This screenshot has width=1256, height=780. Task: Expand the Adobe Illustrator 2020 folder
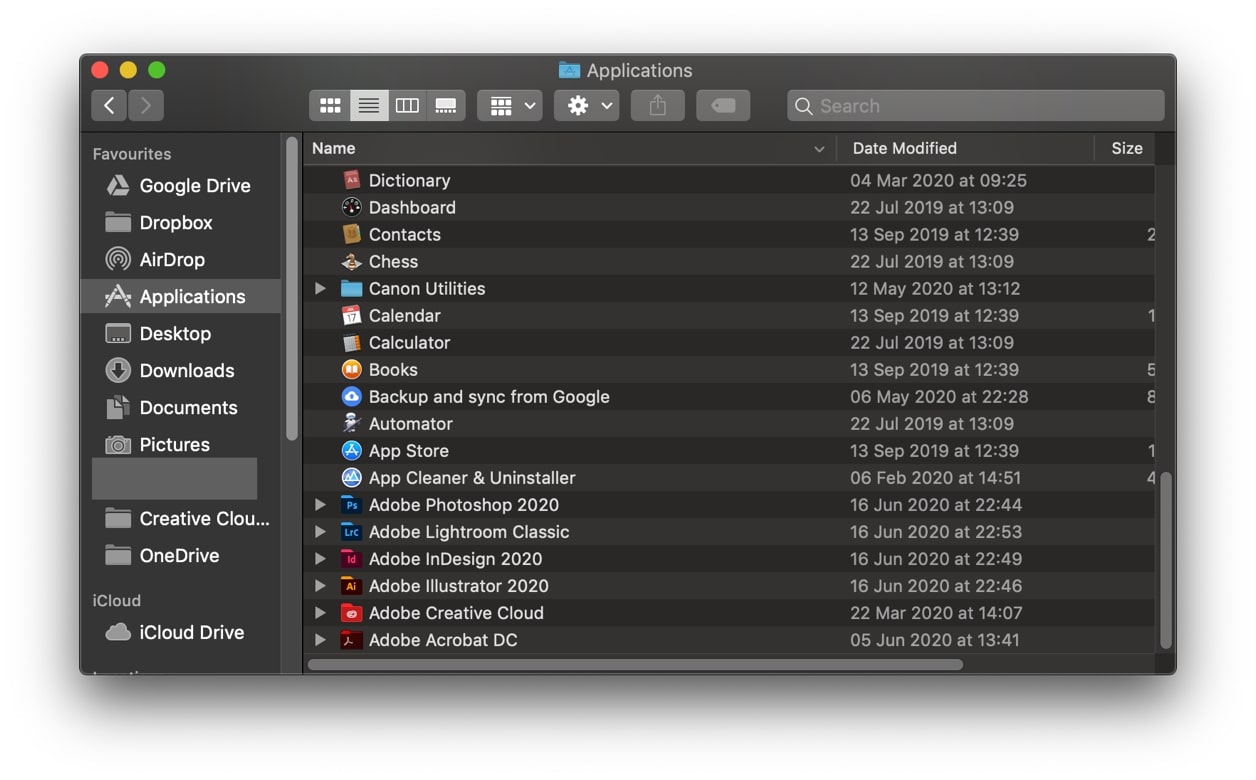(x=320, y=585)
